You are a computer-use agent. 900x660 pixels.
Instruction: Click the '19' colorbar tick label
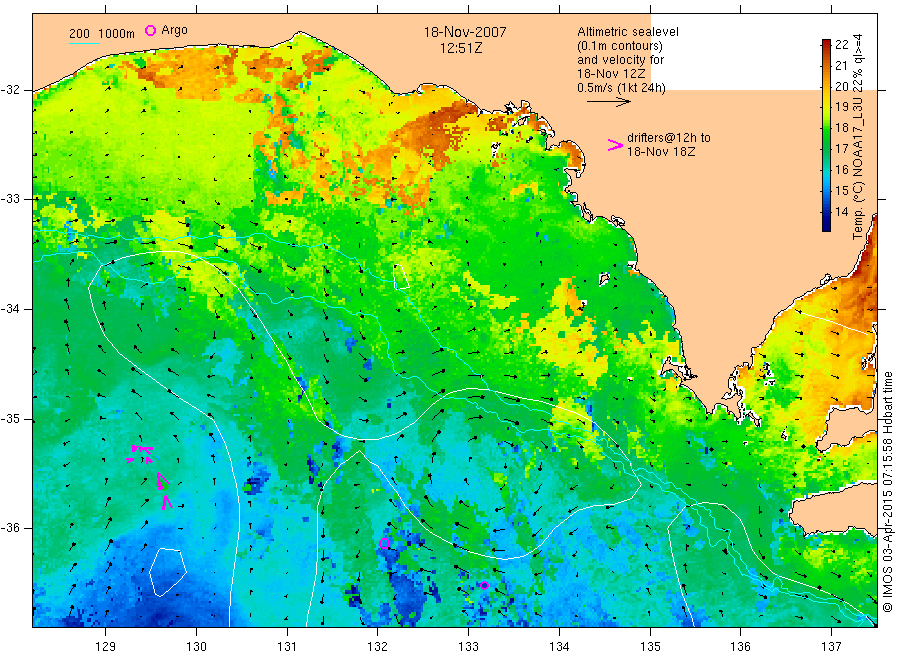[x=841, y=107]
